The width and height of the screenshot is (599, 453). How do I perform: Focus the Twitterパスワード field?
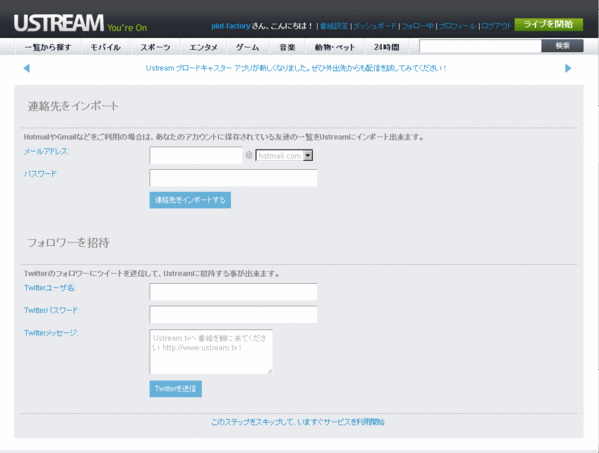click(x=233, y=314)
